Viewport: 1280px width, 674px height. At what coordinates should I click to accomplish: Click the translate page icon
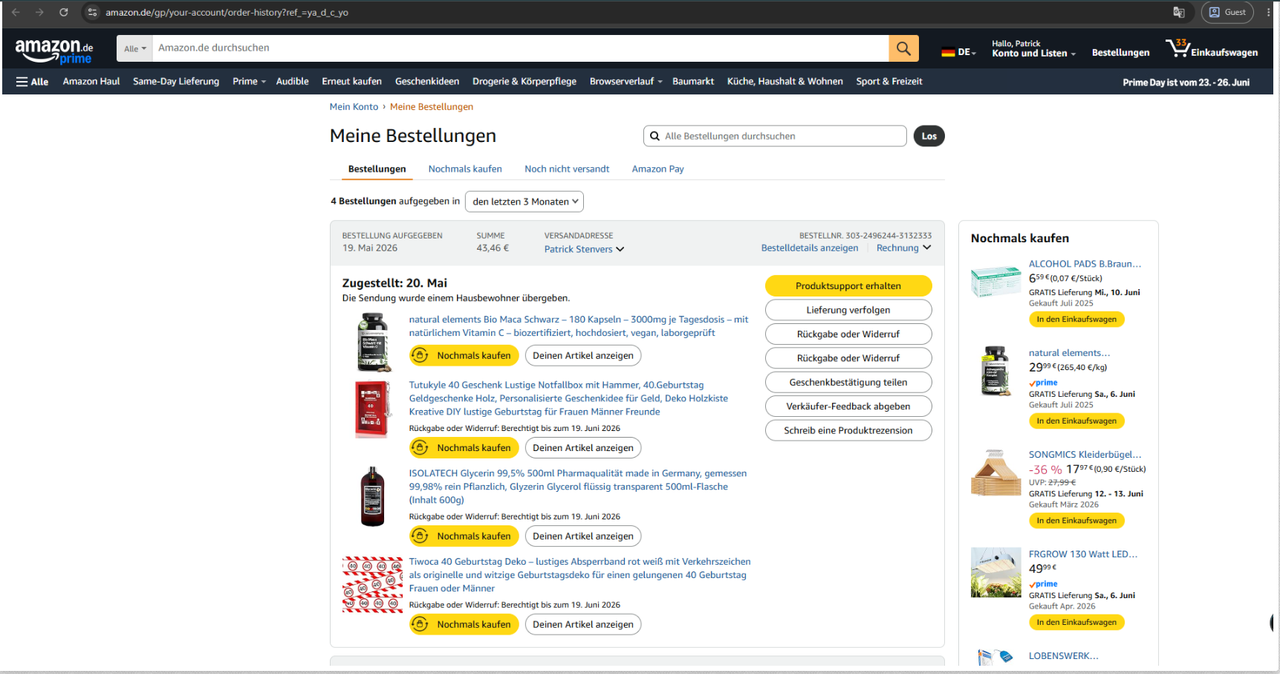(x=1179, y=12)
